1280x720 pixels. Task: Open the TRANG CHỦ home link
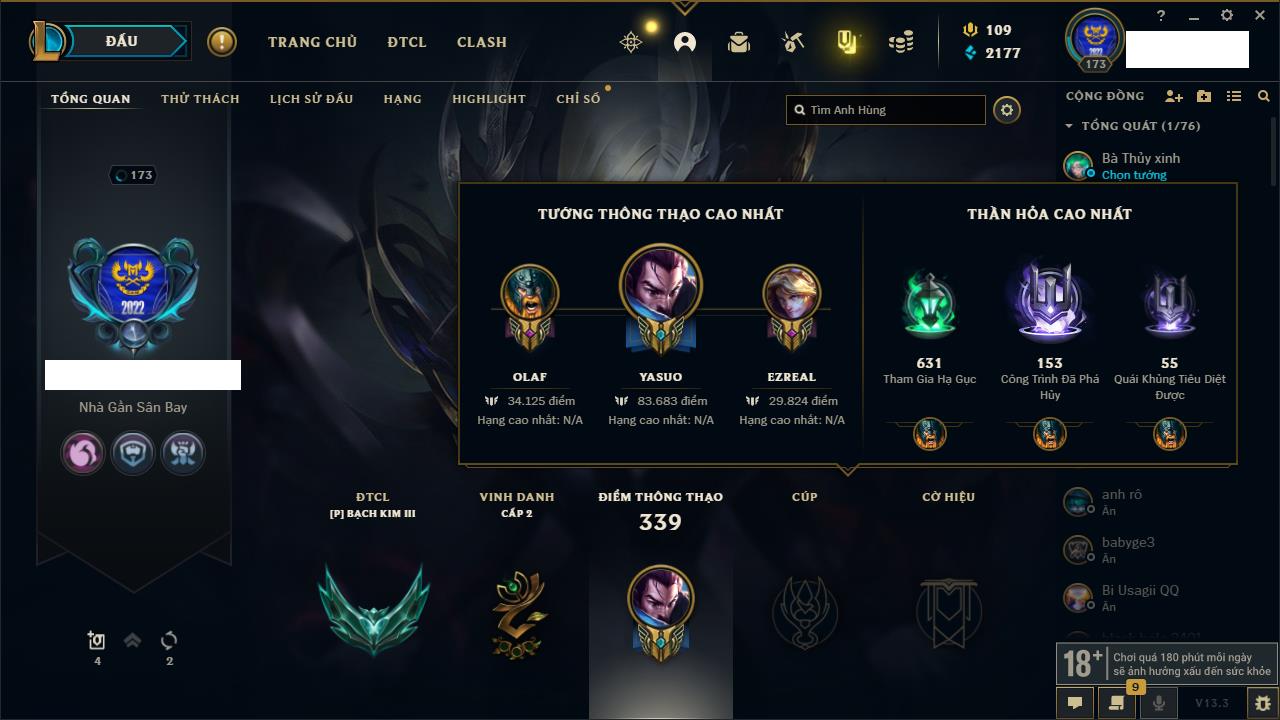click(x=312, y=42)
